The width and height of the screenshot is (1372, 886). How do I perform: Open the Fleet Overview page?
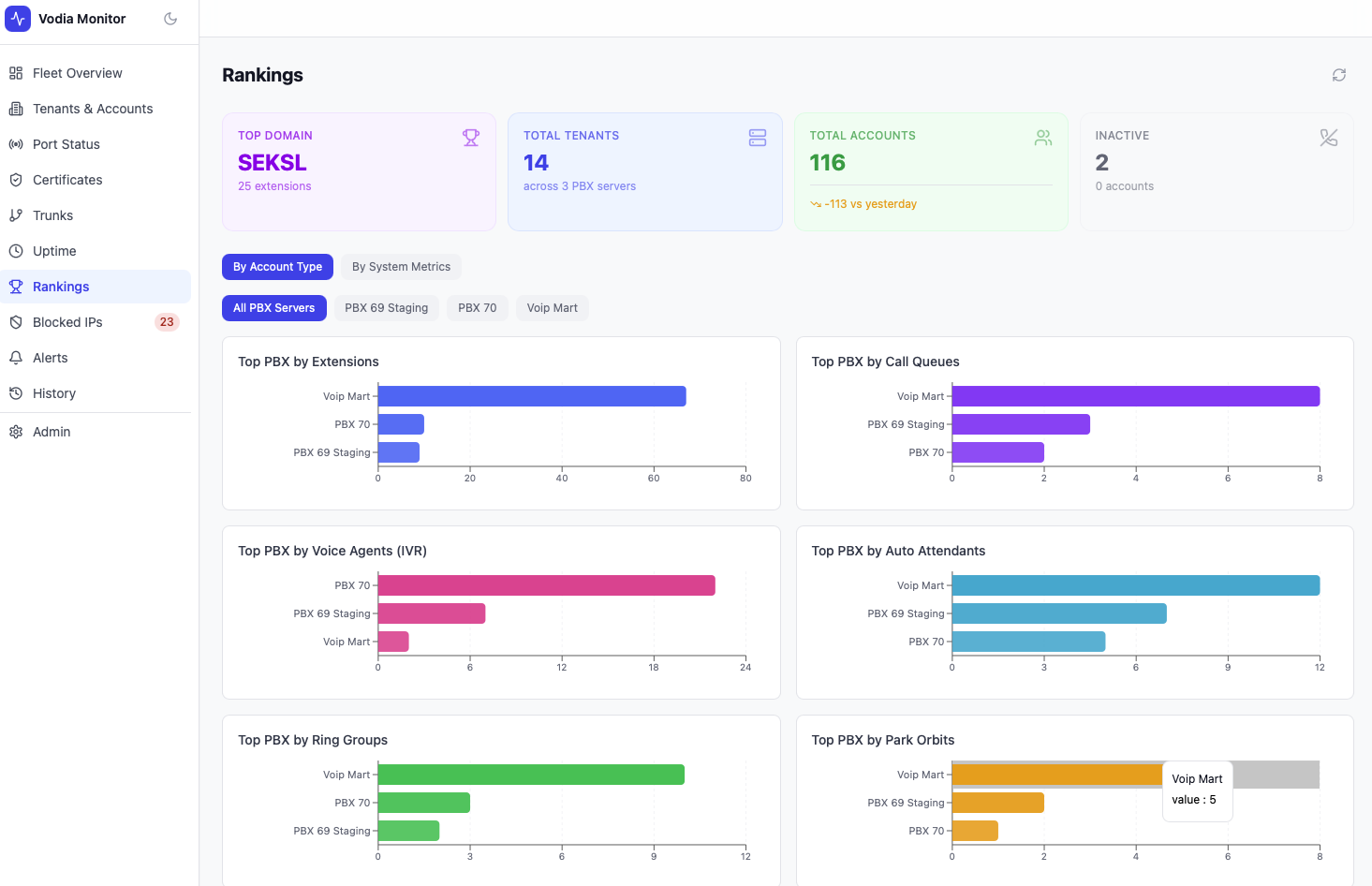[x=77, y=73]
